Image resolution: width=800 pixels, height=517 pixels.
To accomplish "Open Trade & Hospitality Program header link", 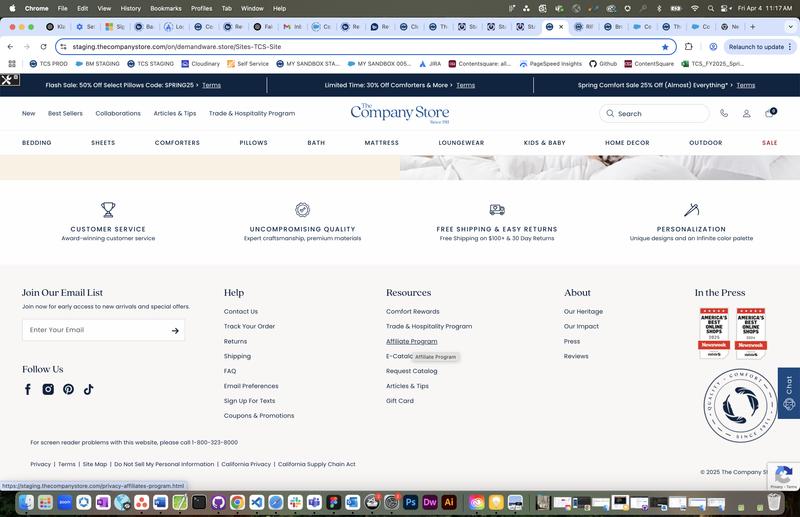I will pos(252,113).
